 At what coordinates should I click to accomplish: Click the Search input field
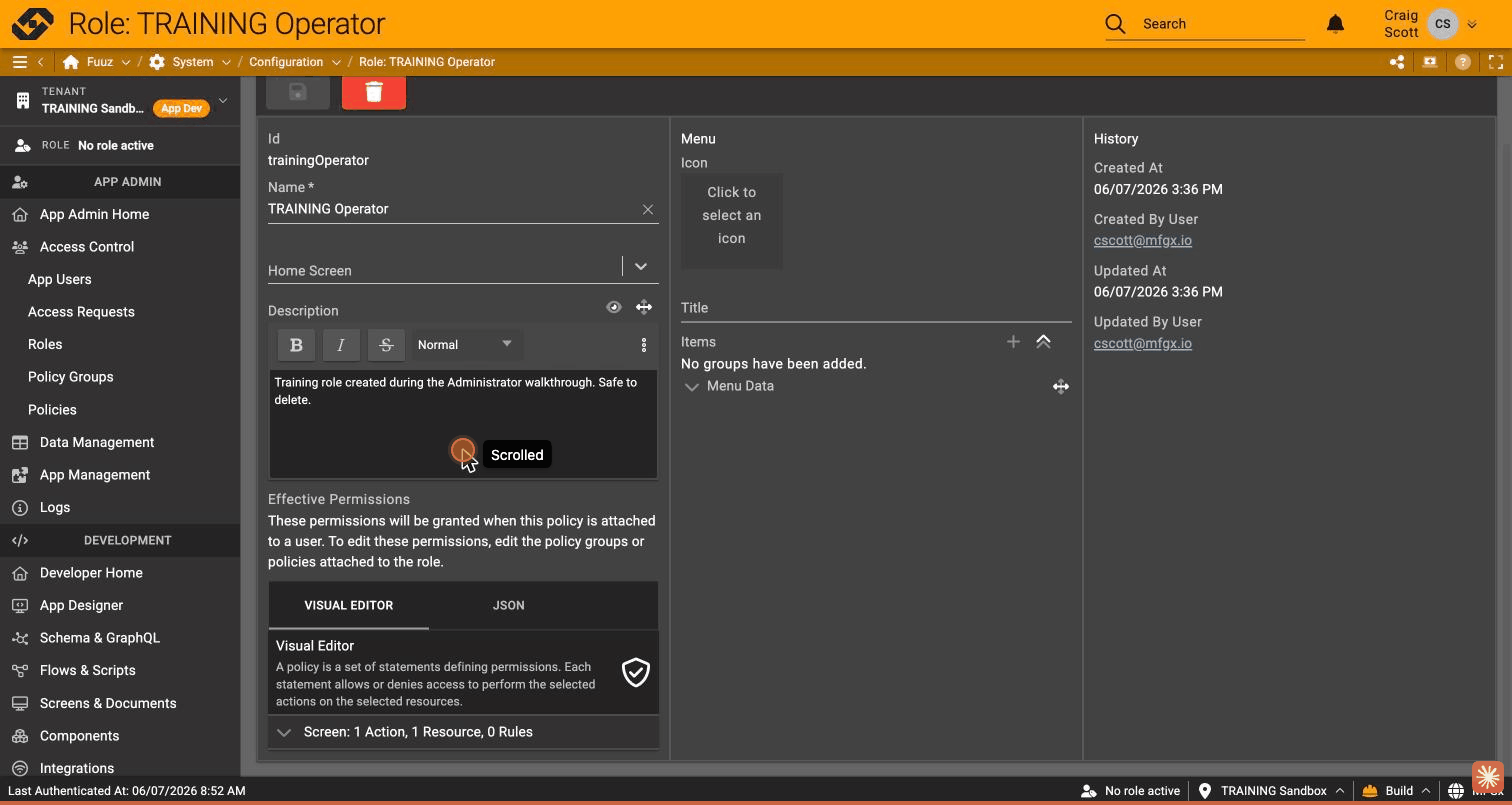pos(1223,24)
